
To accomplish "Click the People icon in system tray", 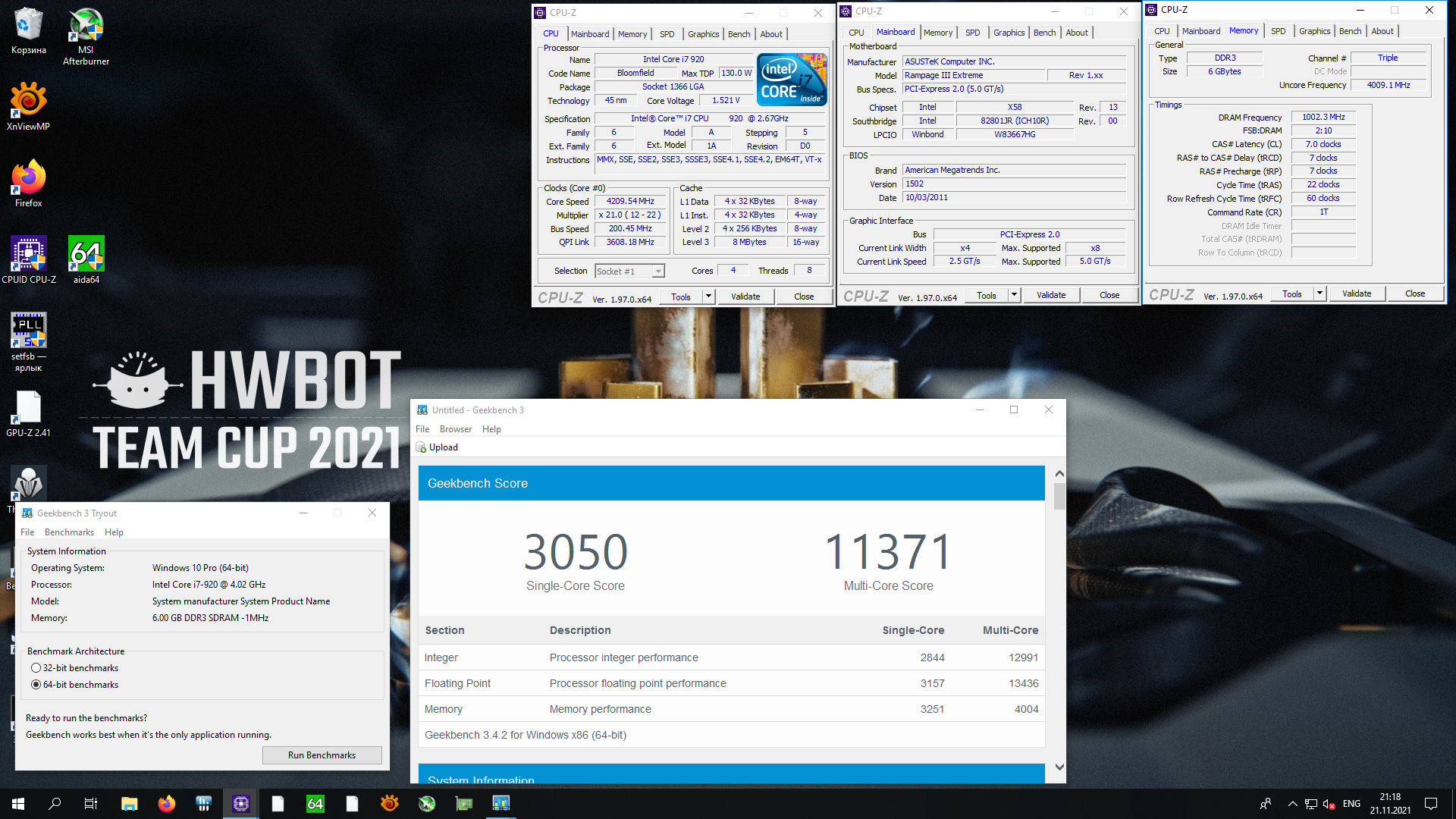I will coord(1266,804).
